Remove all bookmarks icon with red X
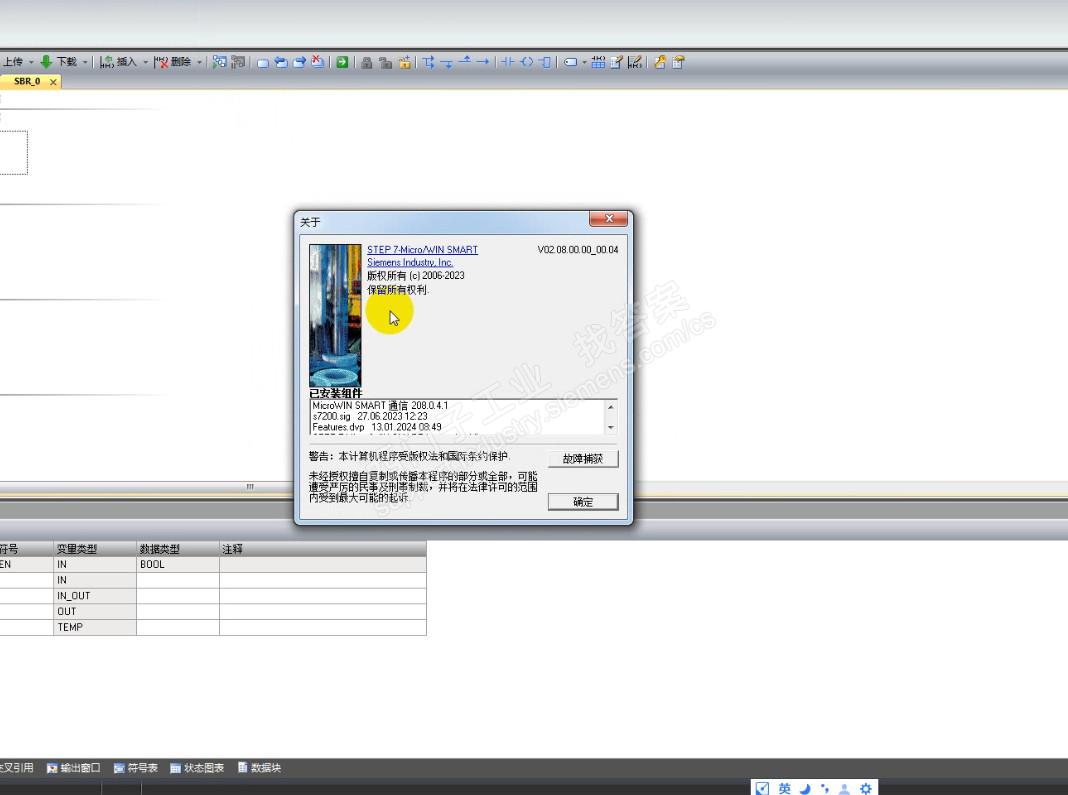 [317, 61]
